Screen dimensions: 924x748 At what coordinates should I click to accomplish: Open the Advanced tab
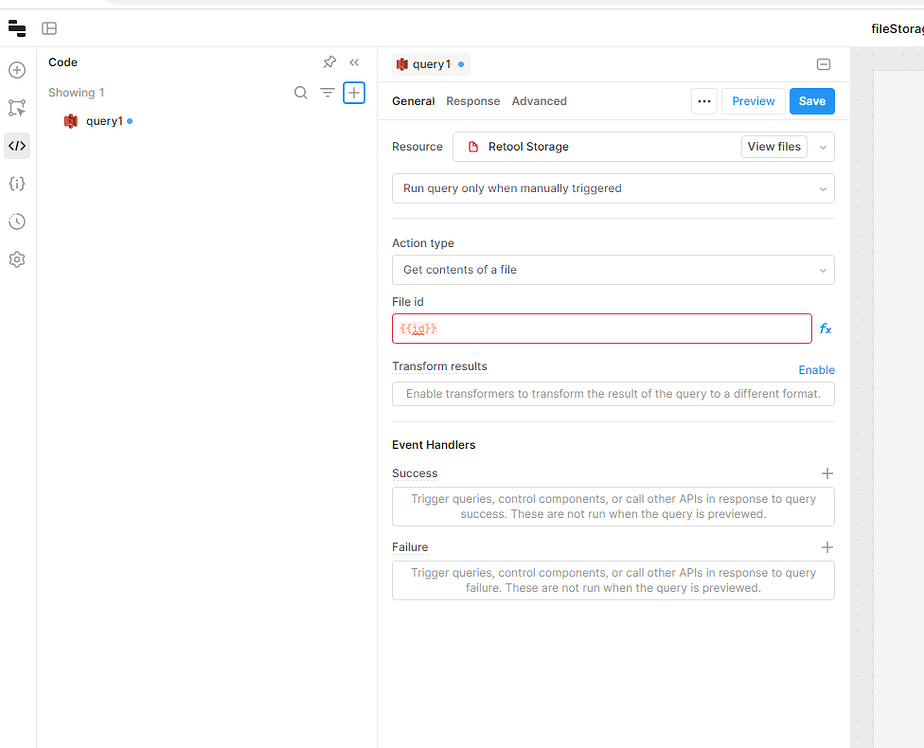click(x=539, y=101)
